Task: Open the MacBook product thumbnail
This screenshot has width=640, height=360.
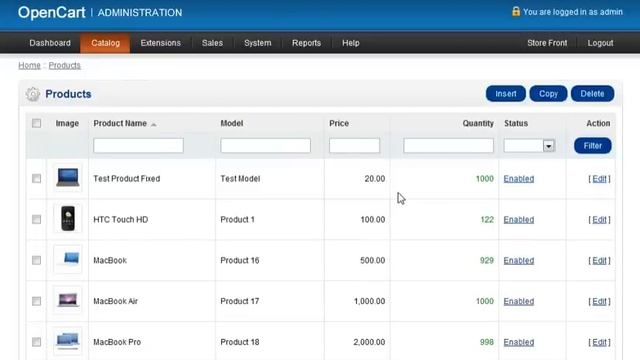Action: click(68, 259)
